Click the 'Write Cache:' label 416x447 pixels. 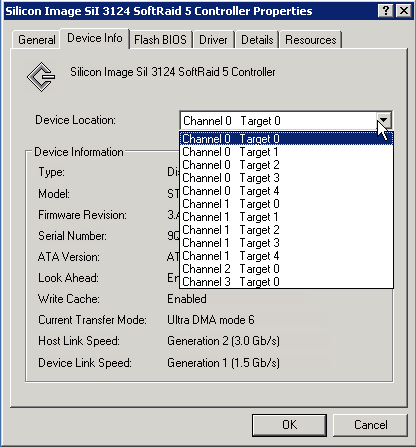coord(69,299)
